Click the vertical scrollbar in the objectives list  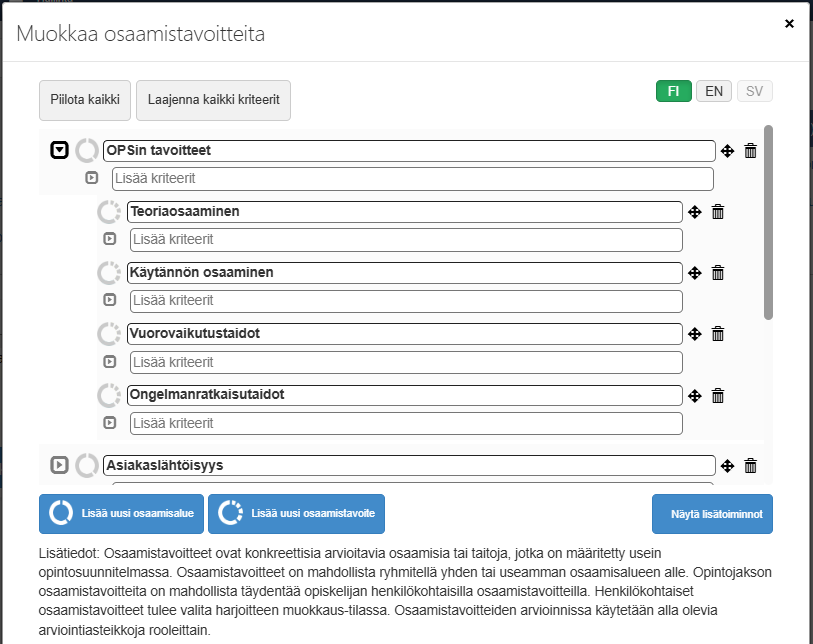(x=768, y=222)
